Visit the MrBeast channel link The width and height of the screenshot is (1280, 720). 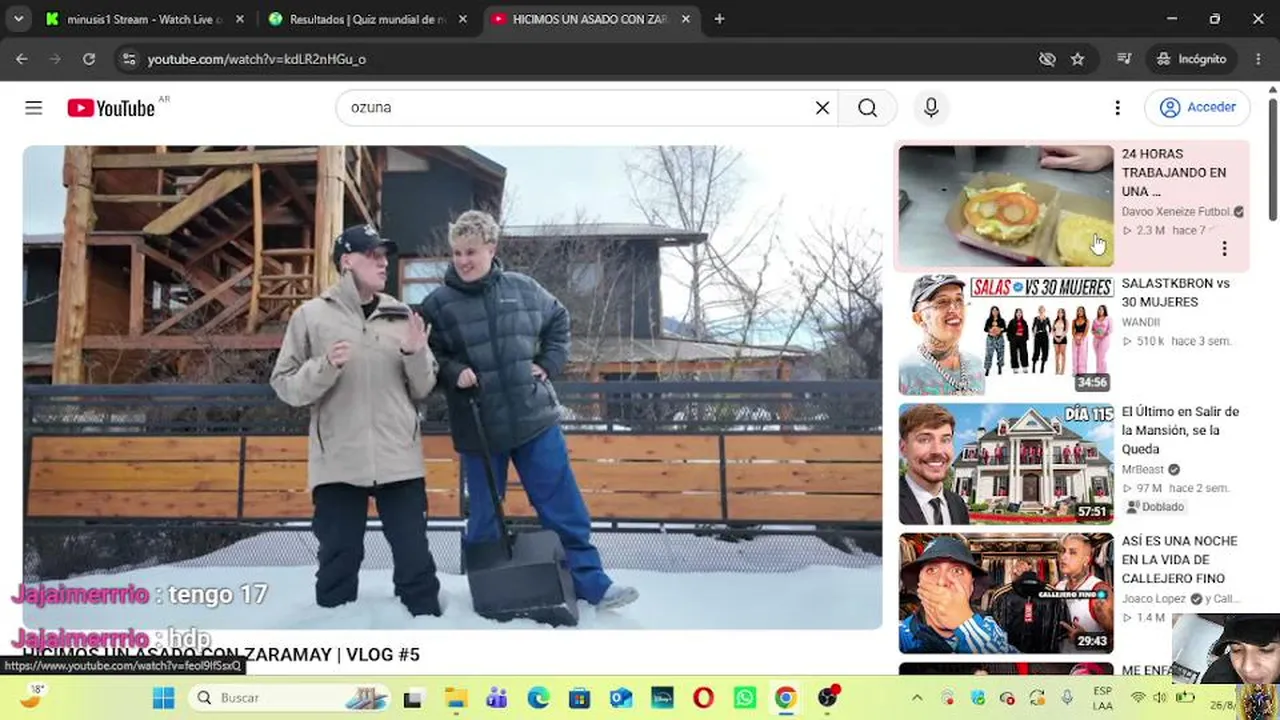pos(1143,469)
